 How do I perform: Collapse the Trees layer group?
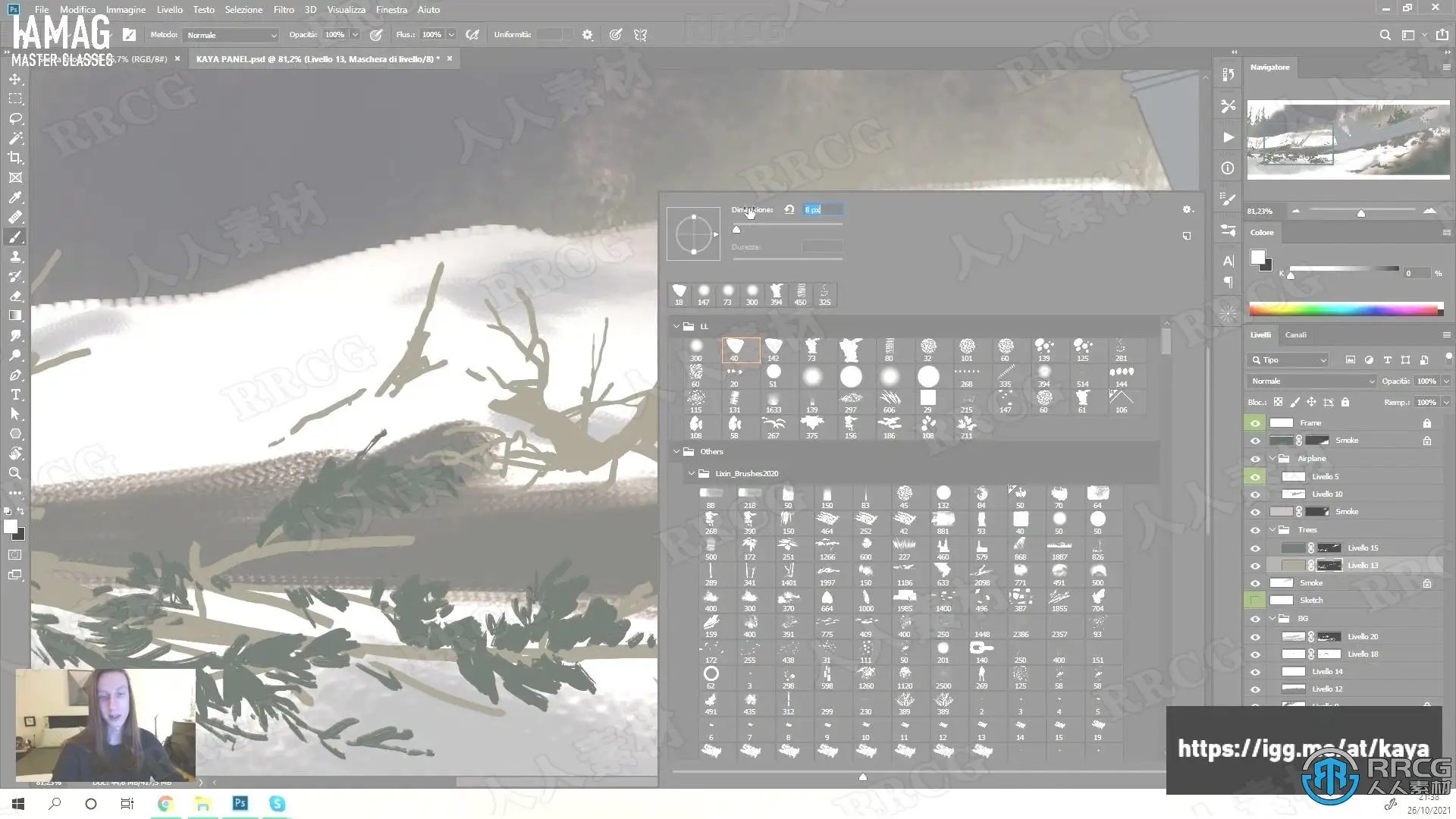(x=1272, y=530)
